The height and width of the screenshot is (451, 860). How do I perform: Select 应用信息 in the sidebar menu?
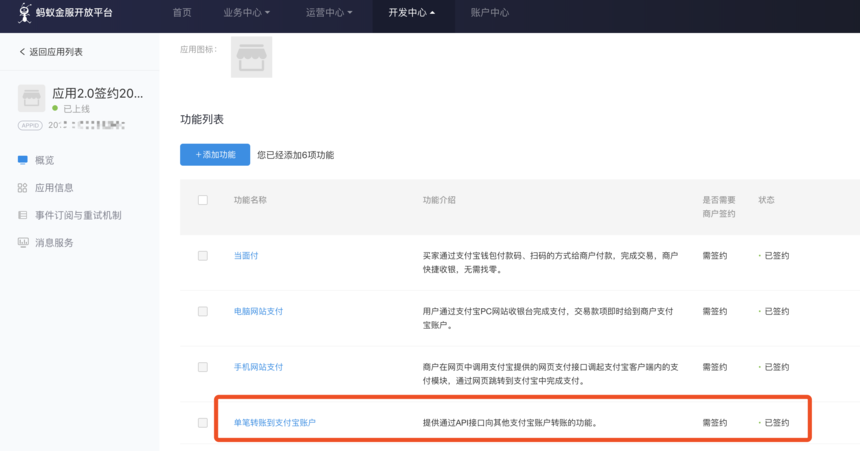pos(54,188)
